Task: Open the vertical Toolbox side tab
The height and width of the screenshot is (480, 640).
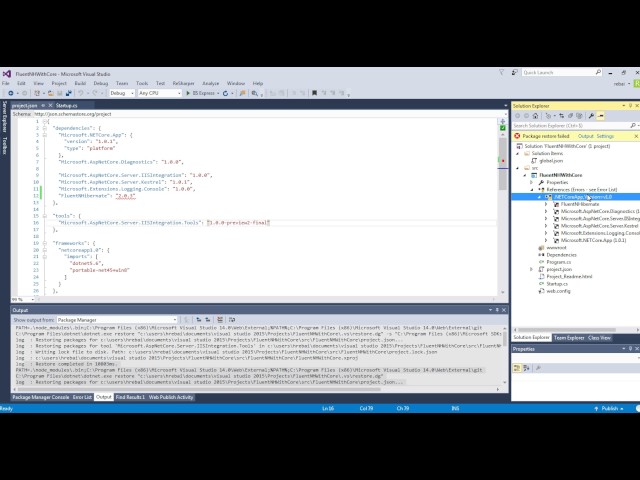Action: [x=5, y=146]
